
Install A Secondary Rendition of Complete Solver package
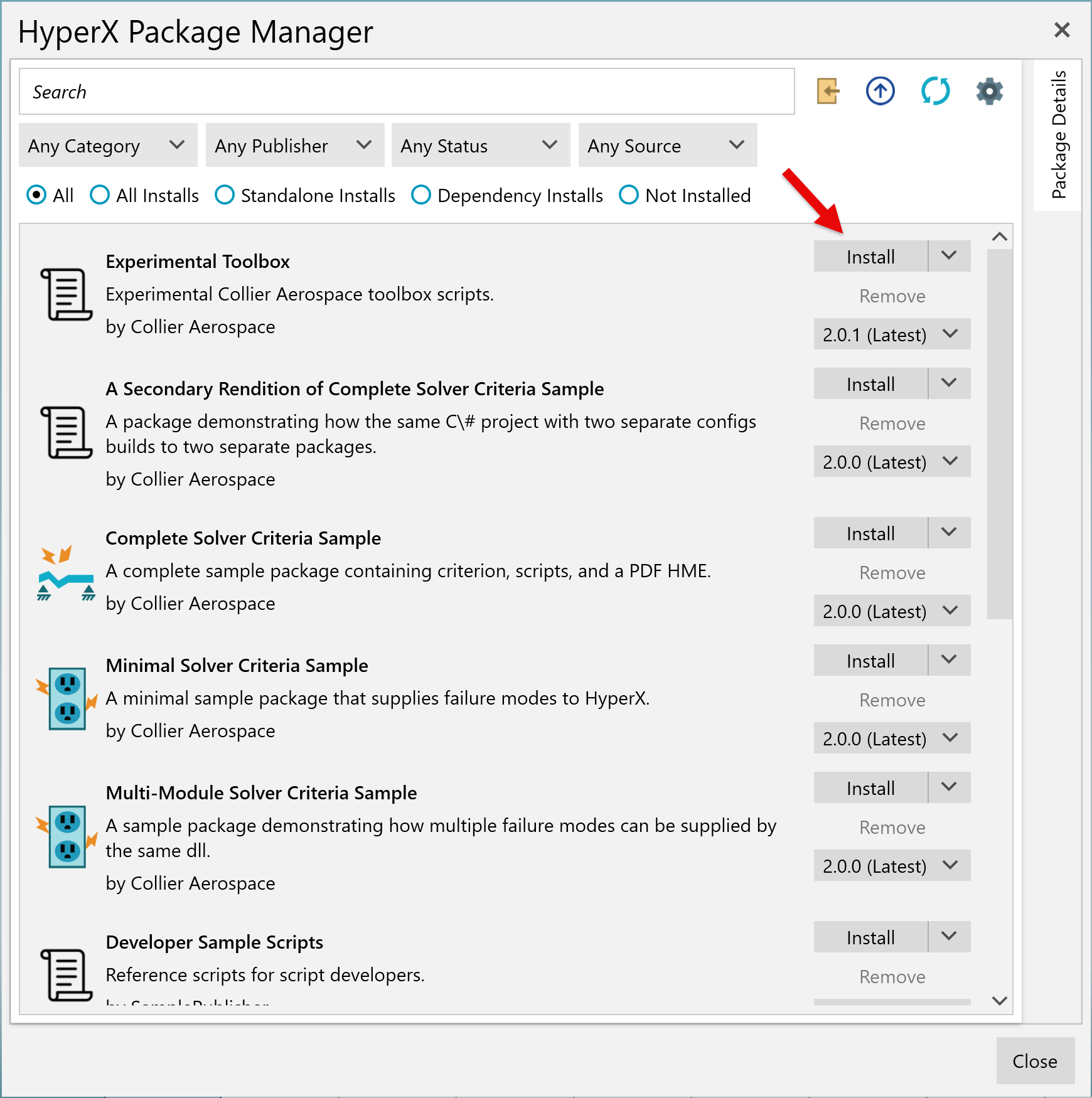(870, 383)
